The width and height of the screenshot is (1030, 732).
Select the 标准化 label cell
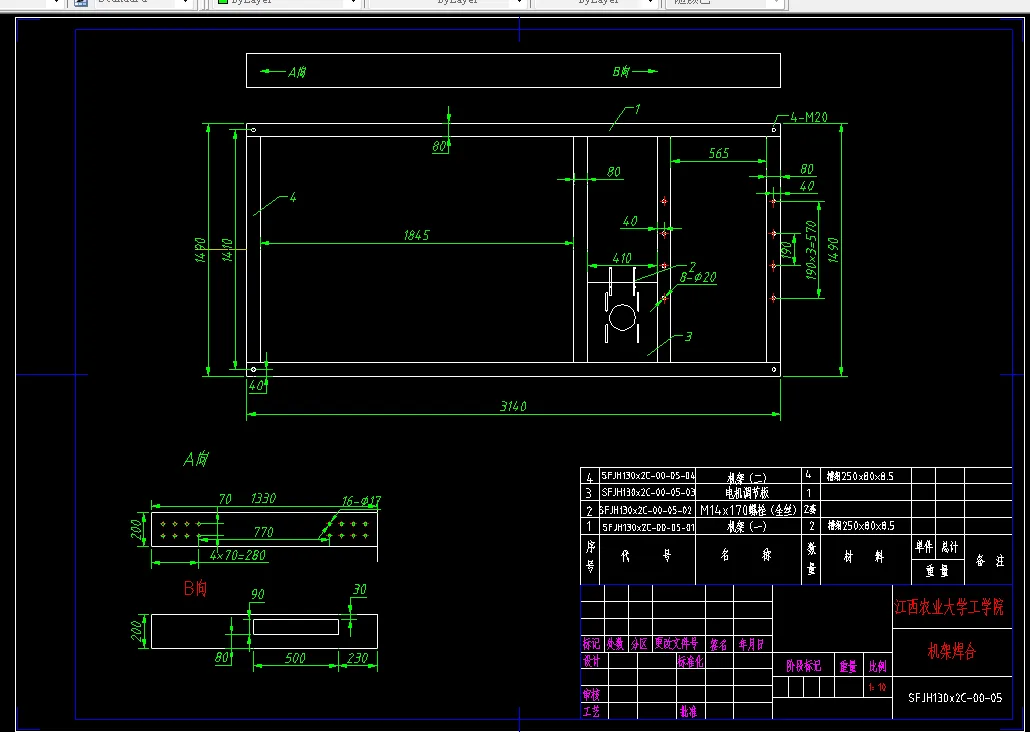pos(690,661)
